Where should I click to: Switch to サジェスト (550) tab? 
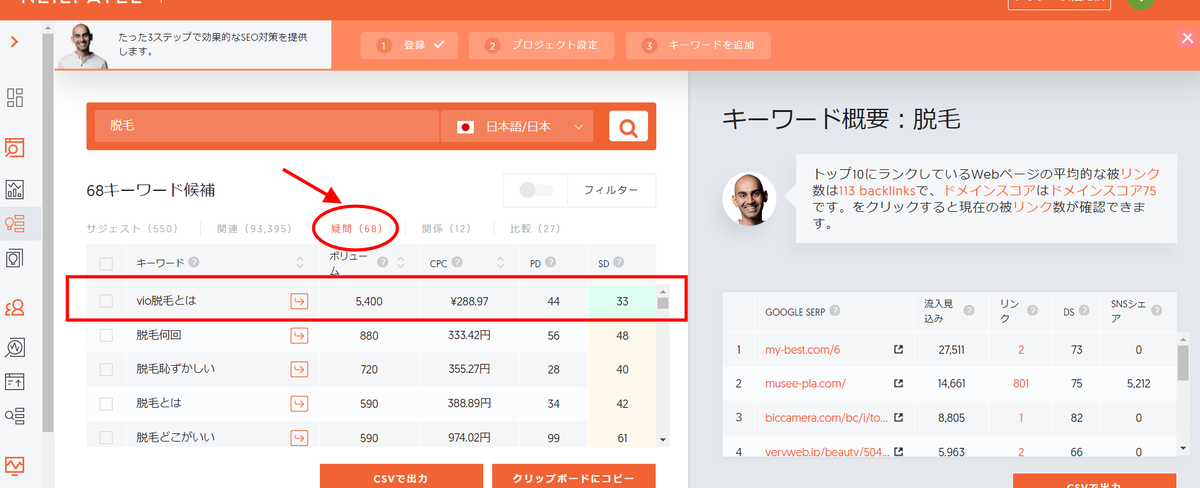(132, 228)
